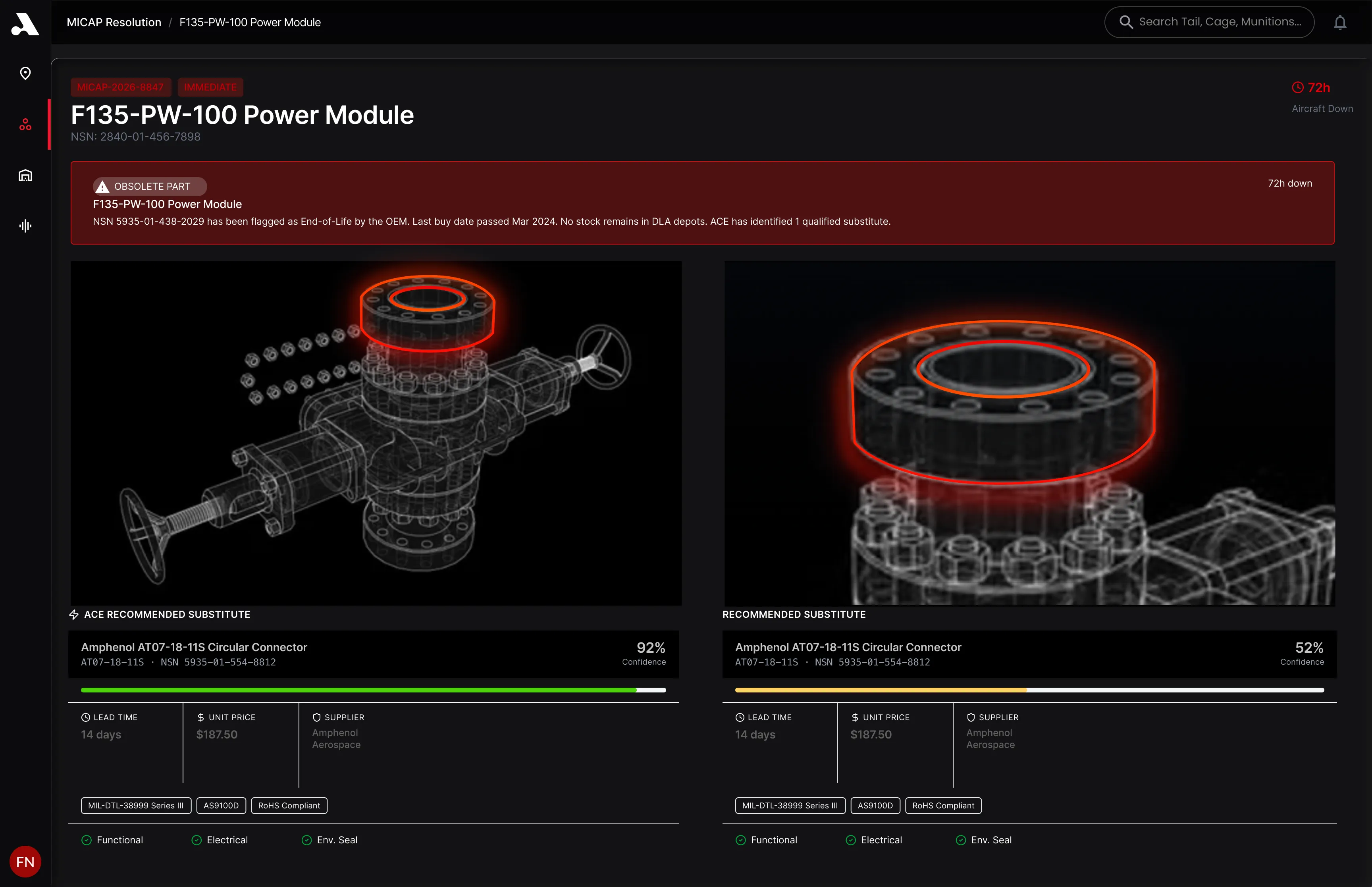Click the ACE RECOMMENDED SUBSTITUTE heading
This screenshot has height=887, width=1372.
(167, 615)
